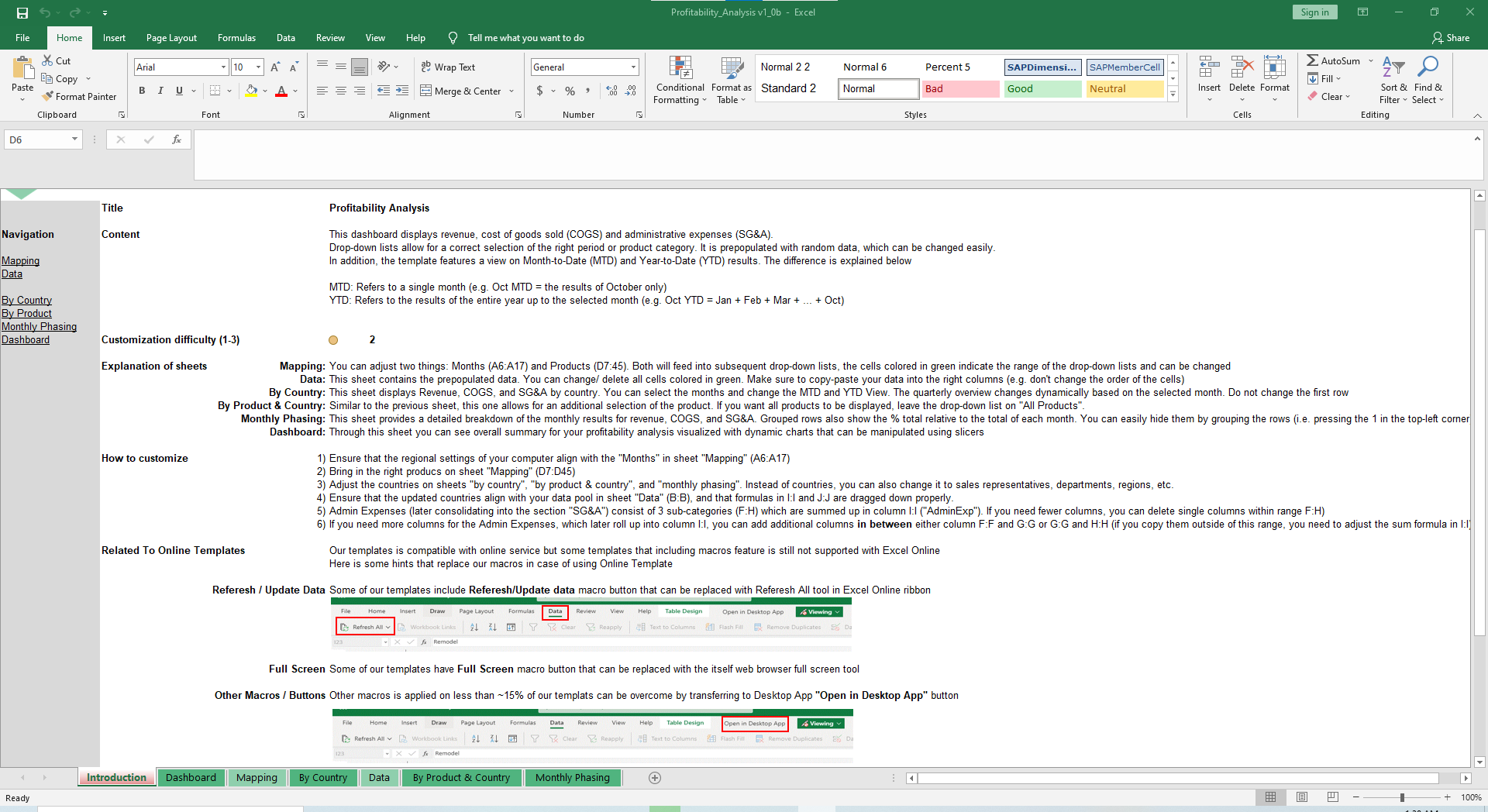Expand the formula bar
1488x812 pixels.
pyautogui.click(x=1477, y=139)
